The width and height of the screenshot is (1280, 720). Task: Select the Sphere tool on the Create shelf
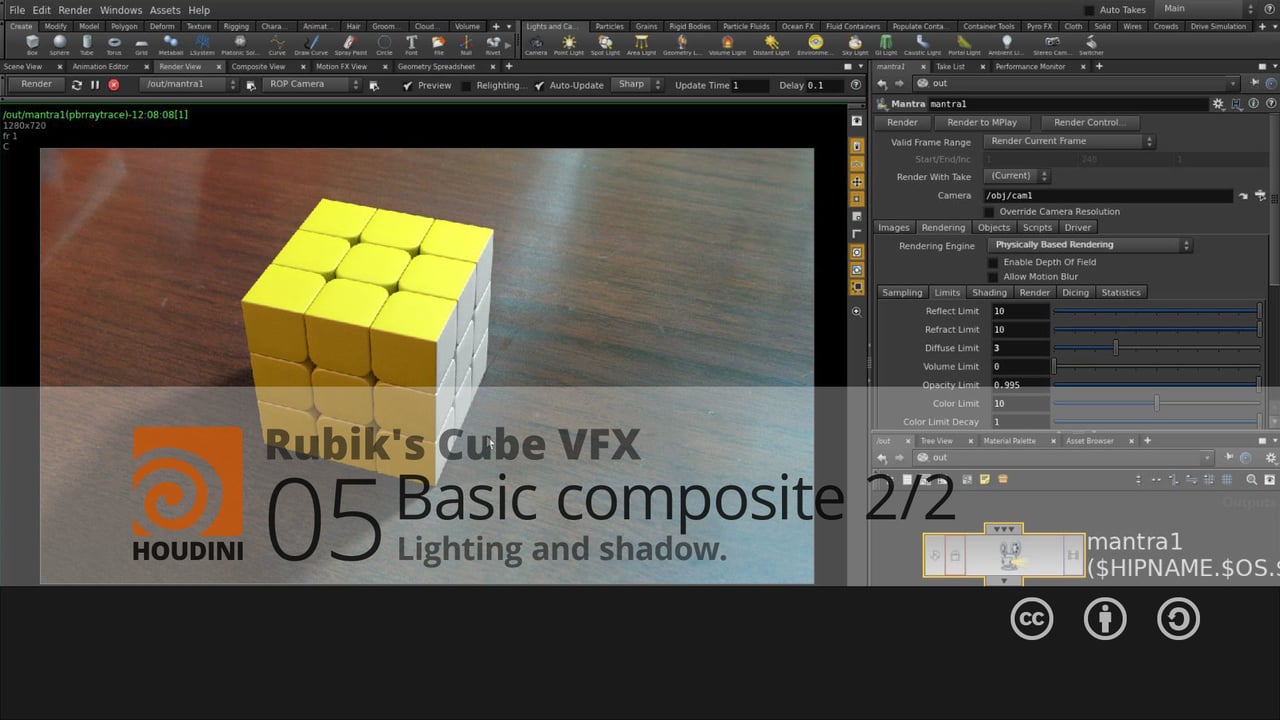coord(58,44)
